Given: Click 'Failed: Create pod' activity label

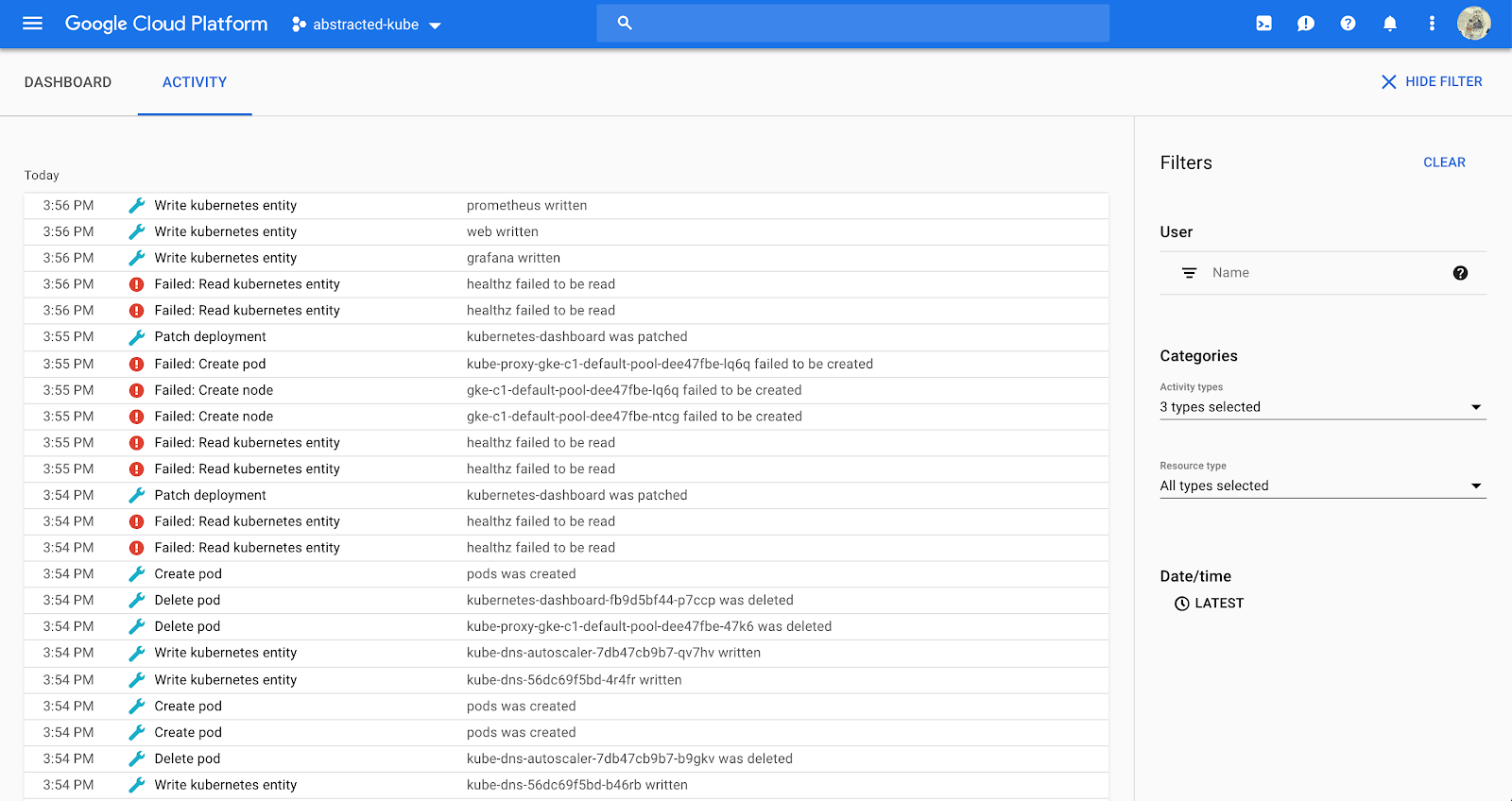Looking at the screenshot, I should (x=210, y=364).
